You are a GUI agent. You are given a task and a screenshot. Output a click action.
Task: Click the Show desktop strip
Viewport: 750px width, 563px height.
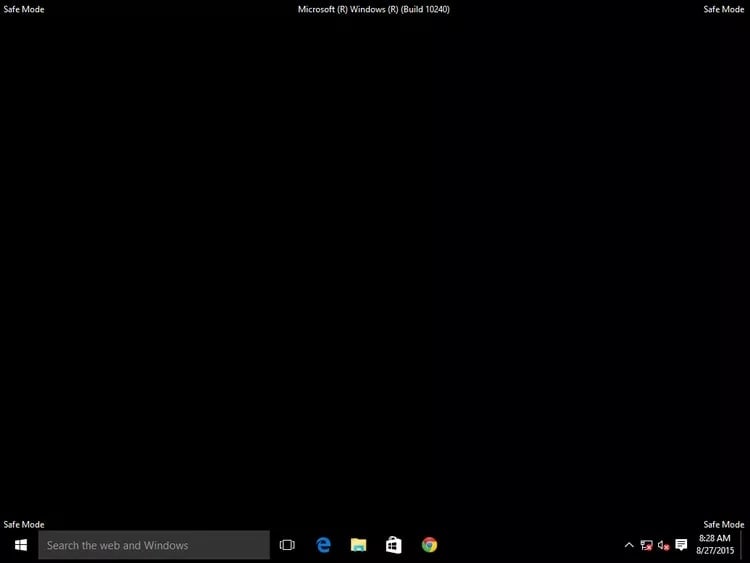745,545
